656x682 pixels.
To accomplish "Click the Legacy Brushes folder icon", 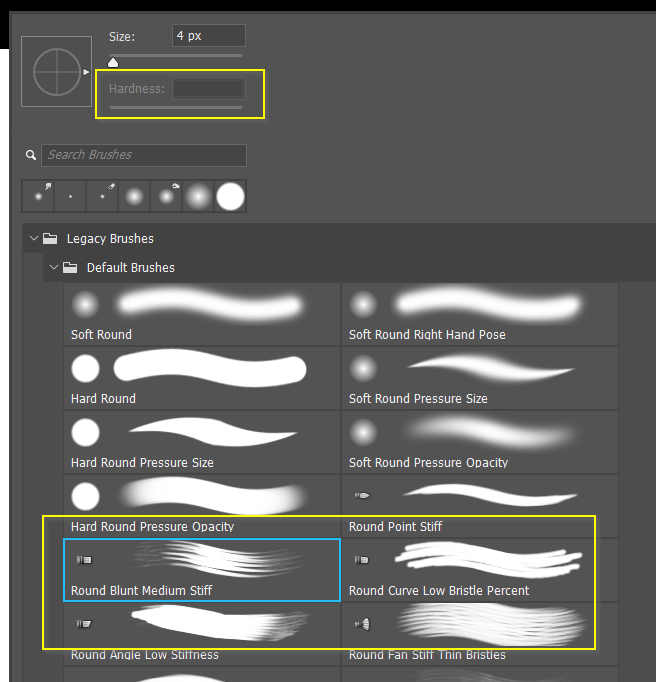I will (50, 238).
